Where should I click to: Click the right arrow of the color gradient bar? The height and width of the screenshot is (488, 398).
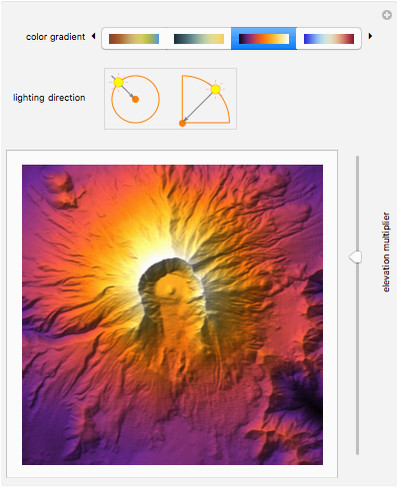tap(370, 36)
